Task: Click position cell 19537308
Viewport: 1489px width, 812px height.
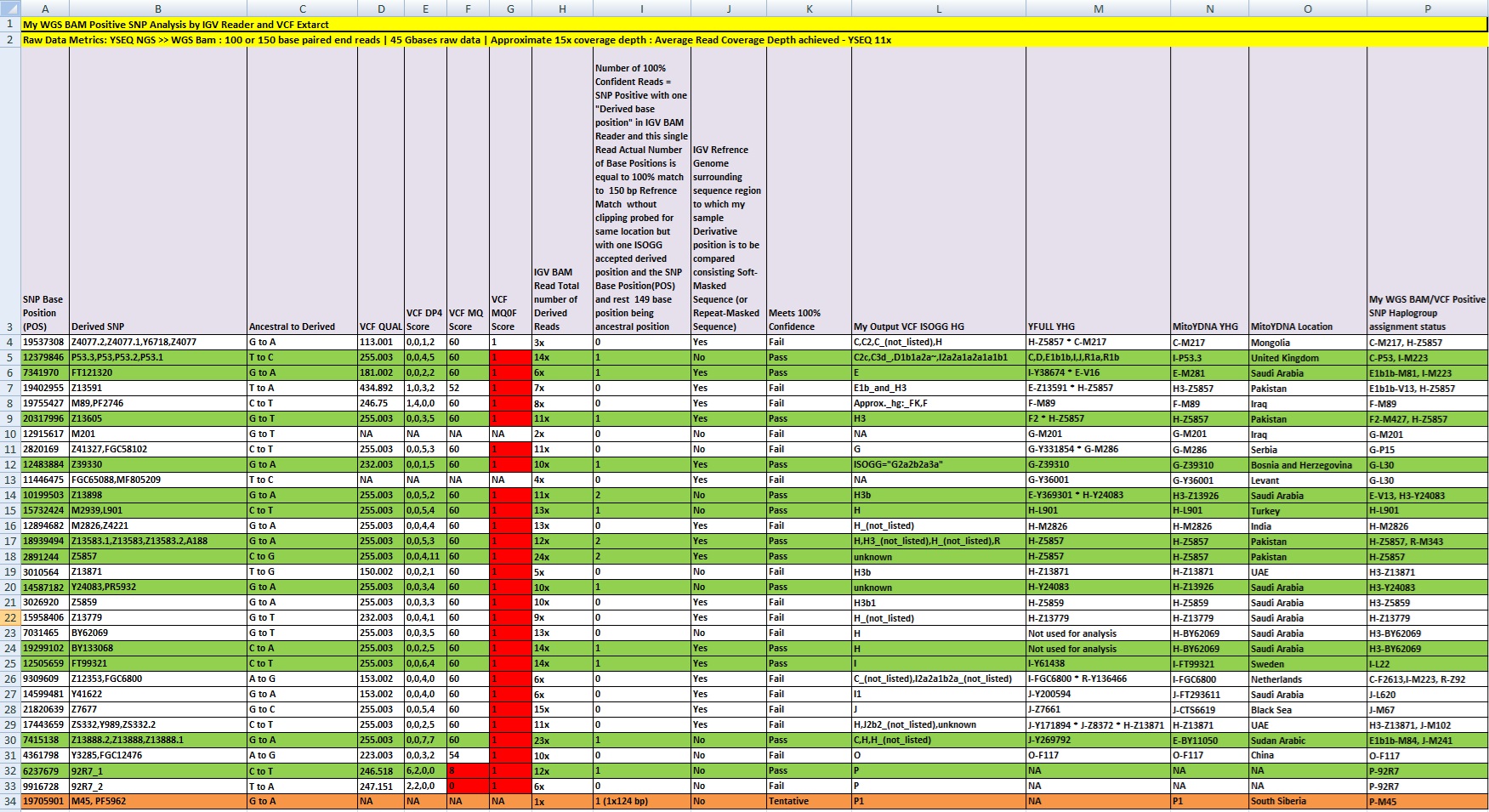Action: point(45,342)
